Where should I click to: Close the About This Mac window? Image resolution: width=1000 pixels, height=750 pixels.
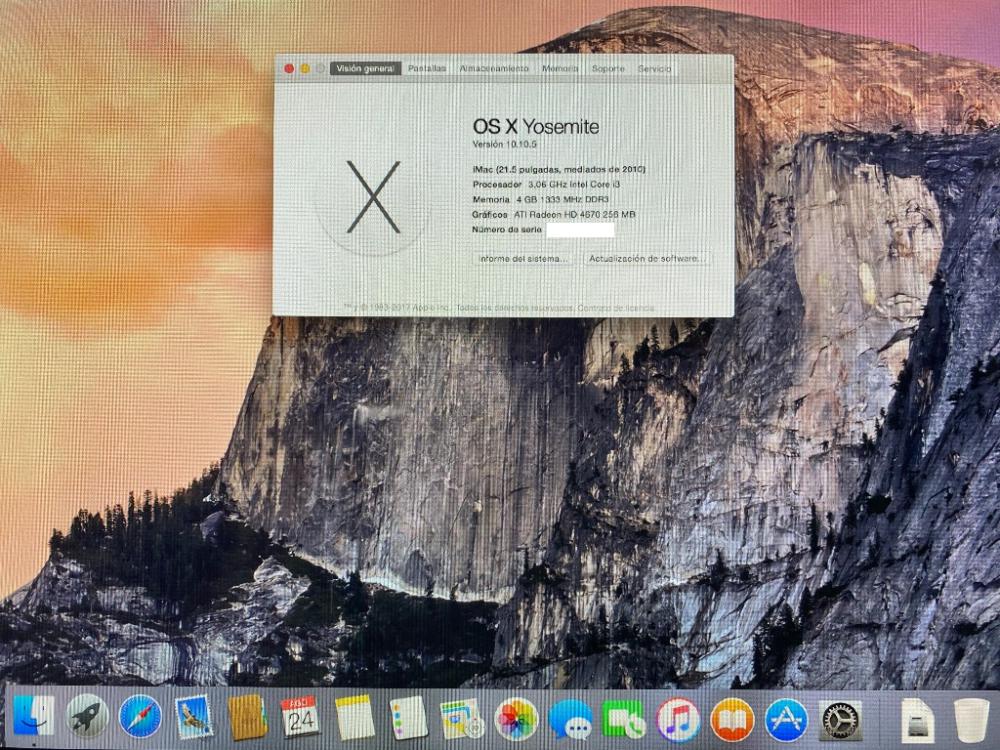tap(289, 68)
